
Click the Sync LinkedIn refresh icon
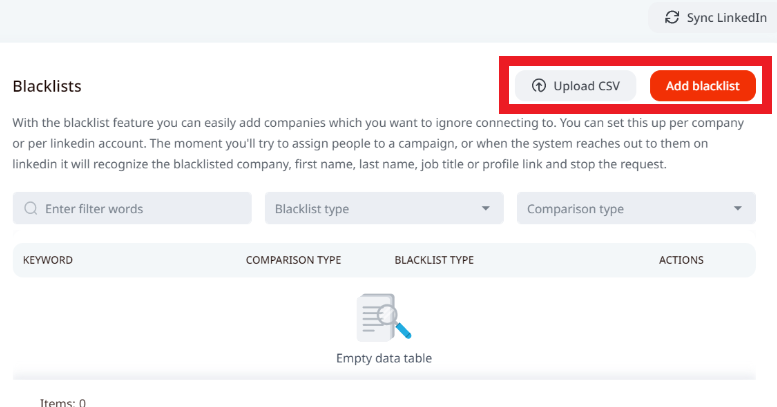pyautogui.click(x=672, y=17)
